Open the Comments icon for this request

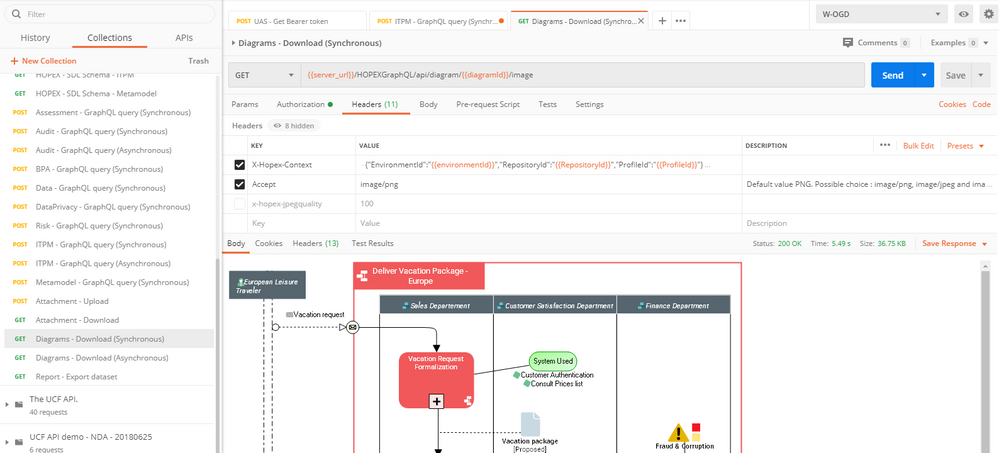848,43
